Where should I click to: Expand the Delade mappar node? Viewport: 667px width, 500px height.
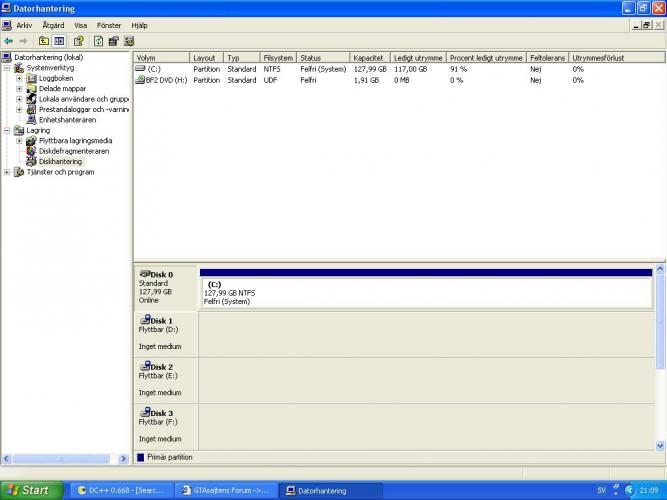[19, 88]
